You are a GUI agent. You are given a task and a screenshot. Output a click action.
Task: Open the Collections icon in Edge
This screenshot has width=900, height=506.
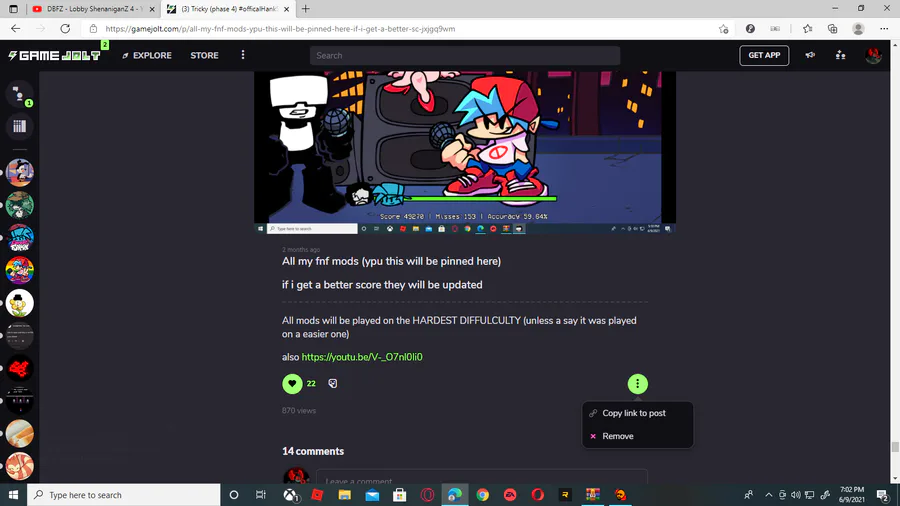[832, 29]
